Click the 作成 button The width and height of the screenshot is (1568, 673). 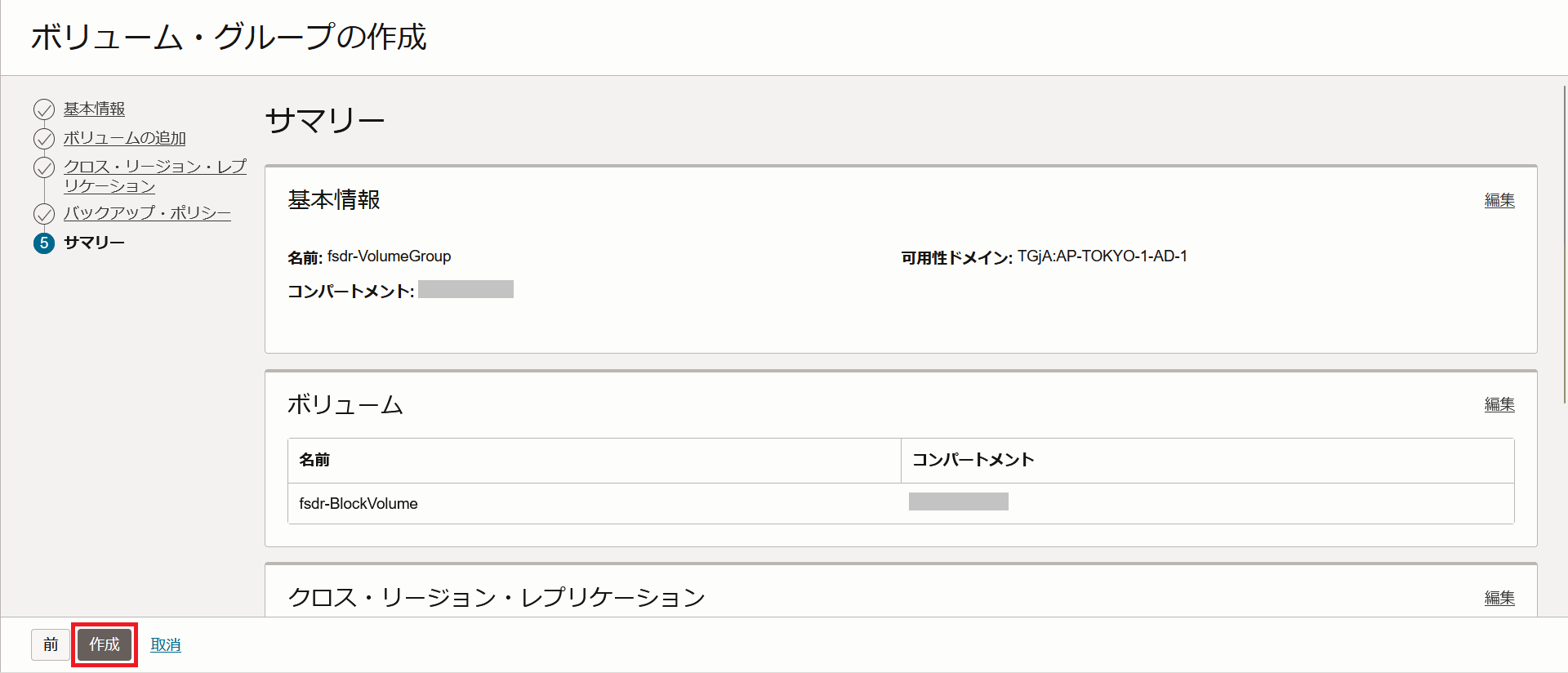click(105, 644)
